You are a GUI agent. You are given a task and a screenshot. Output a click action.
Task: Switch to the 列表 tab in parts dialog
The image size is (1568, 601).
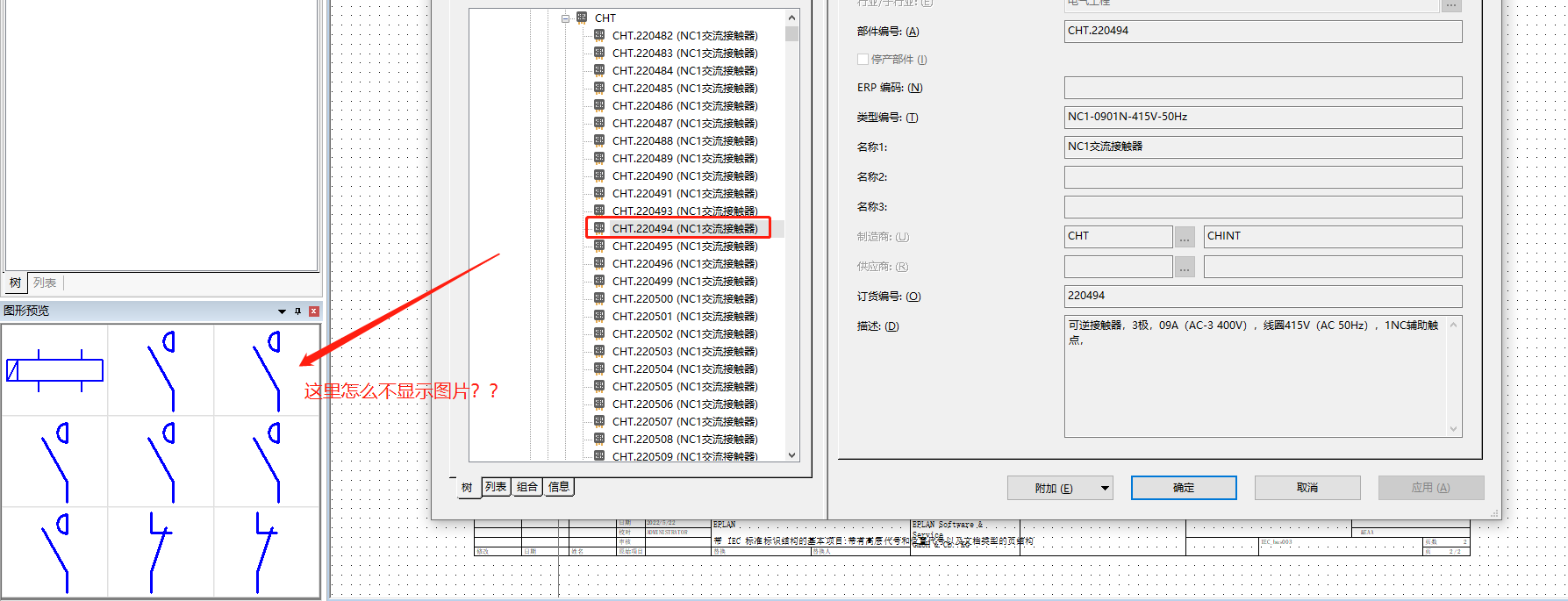[x=496, y=487]
